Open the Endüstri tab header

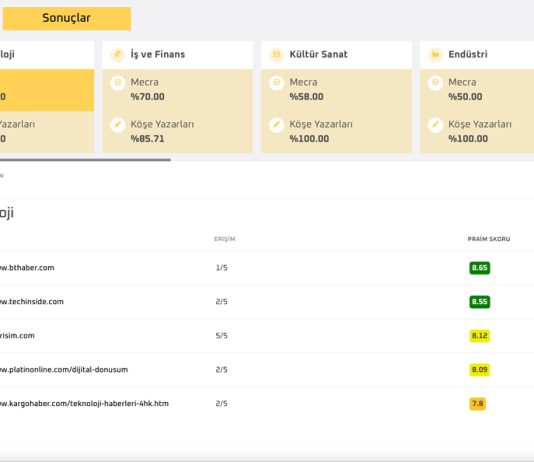[x=477, y=55]
